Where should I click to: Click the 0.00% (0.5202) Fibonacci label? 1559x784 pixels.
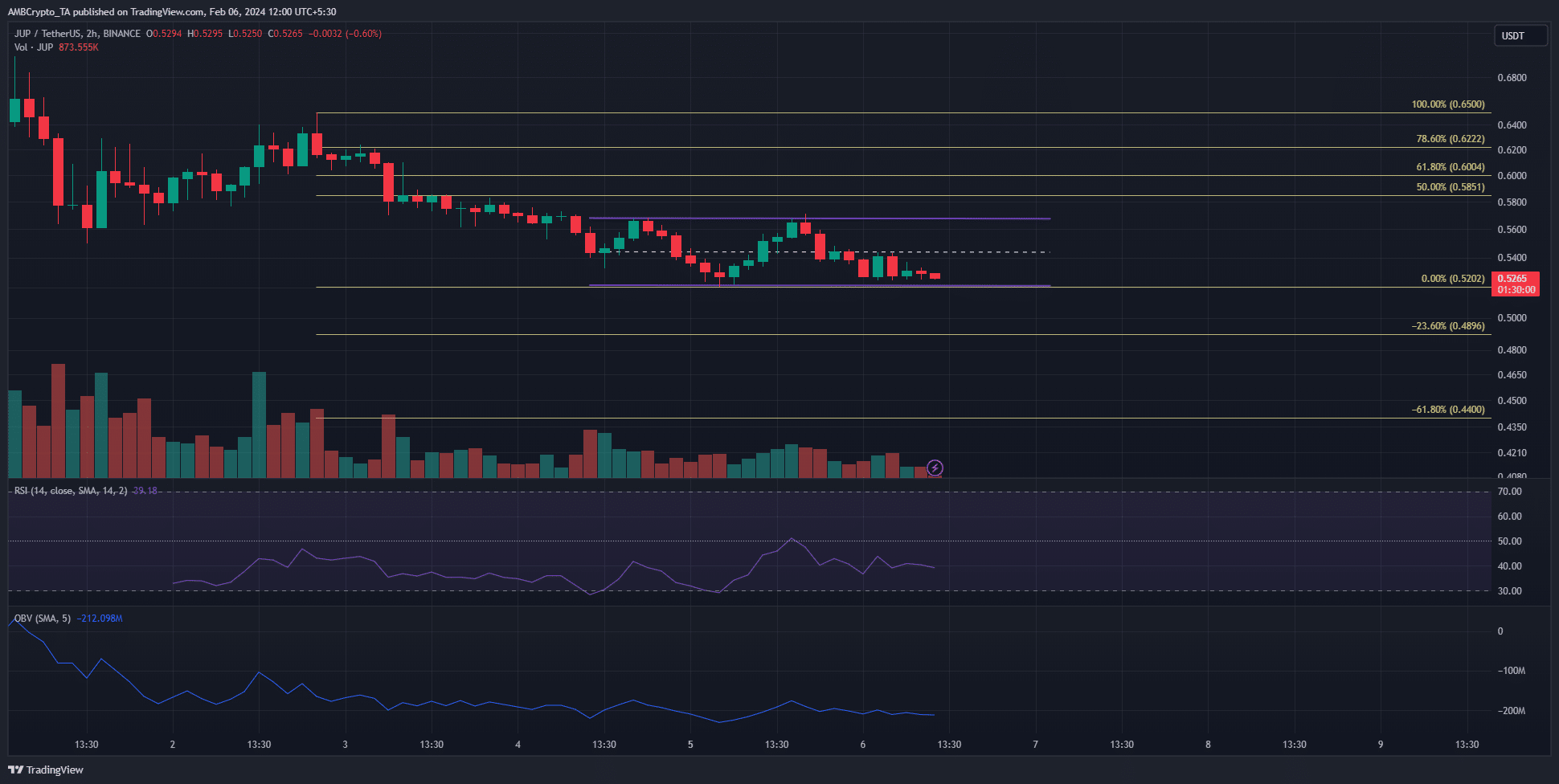click(x=1453, y=279)
